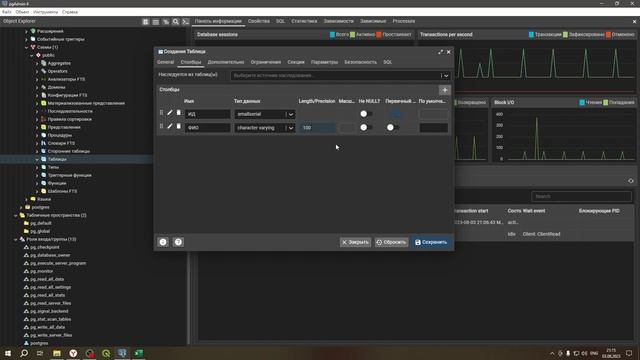Delete the ФИО column row with trash icon

click(178, 127)
